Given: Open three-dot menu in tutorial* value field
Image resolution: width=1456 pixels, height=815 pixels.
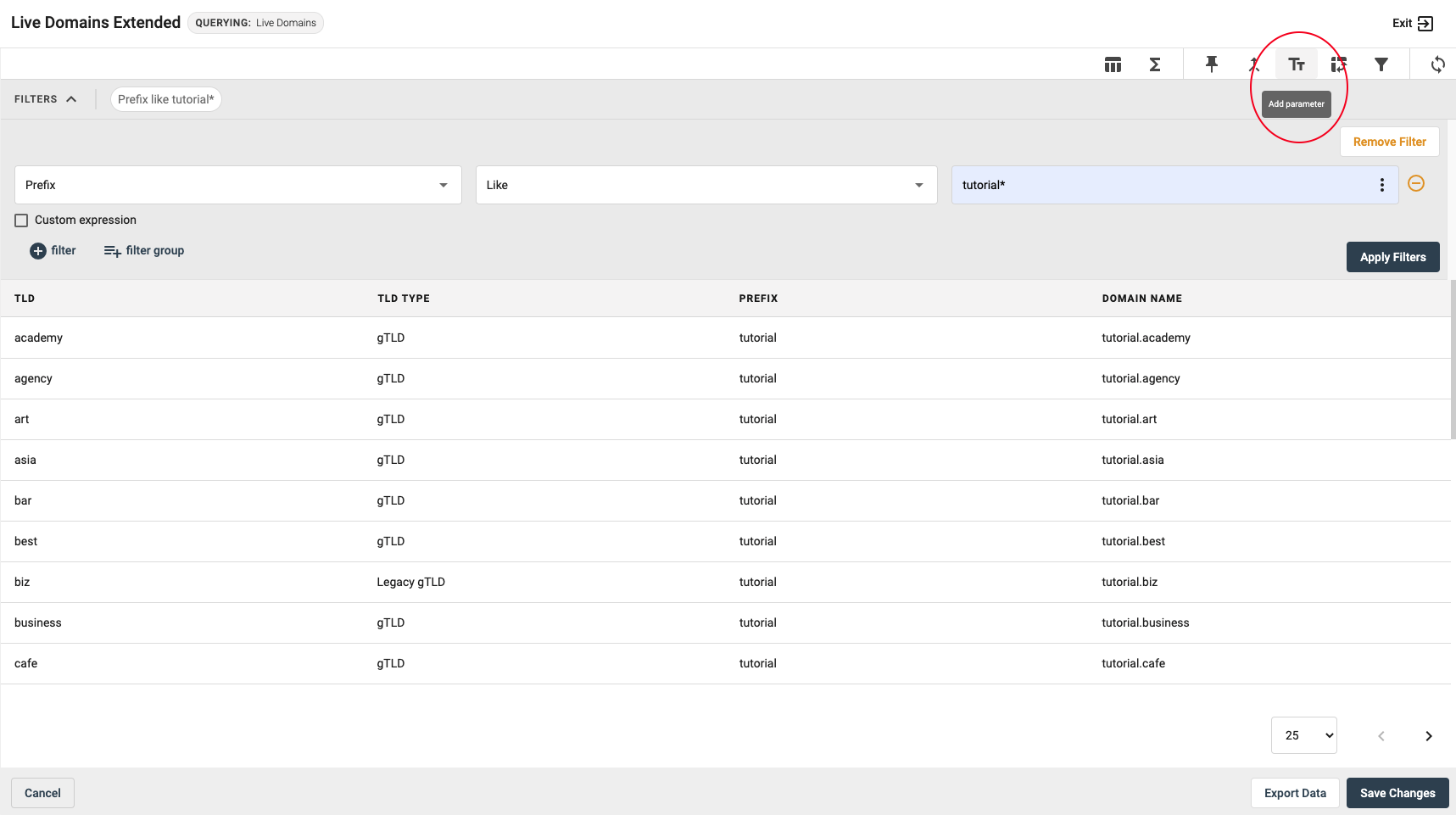Looking at the screenshot, I should [1381, 185].
